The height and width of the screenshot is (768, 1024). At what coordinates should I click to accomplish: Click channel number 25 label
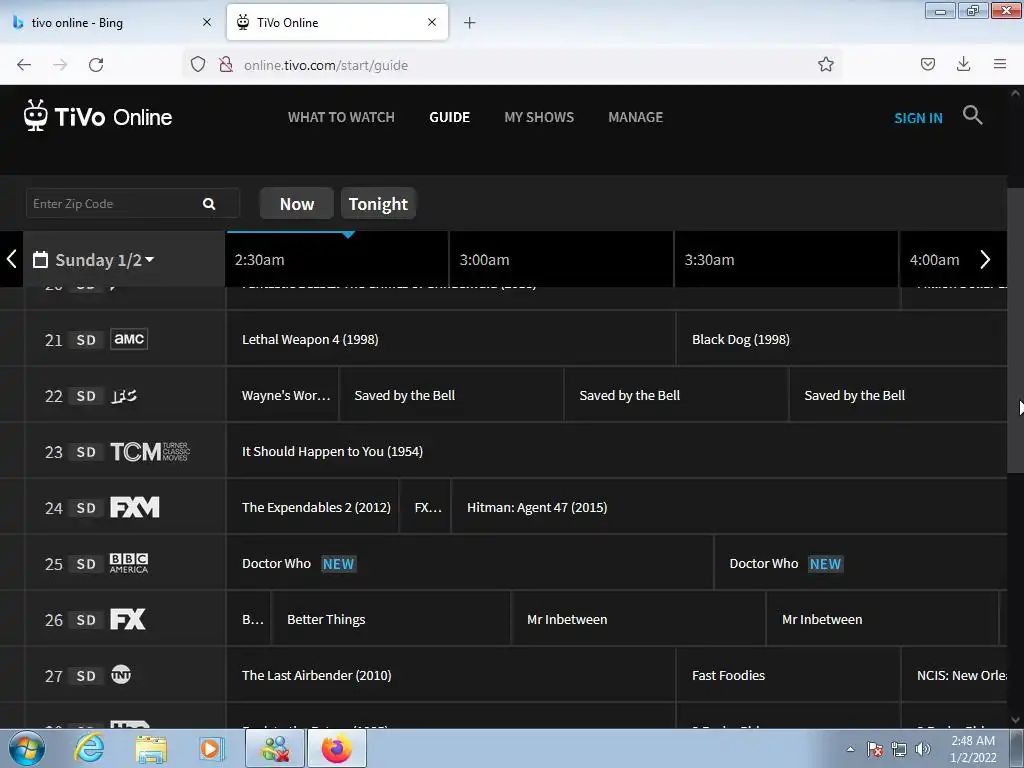coord(54,564)
